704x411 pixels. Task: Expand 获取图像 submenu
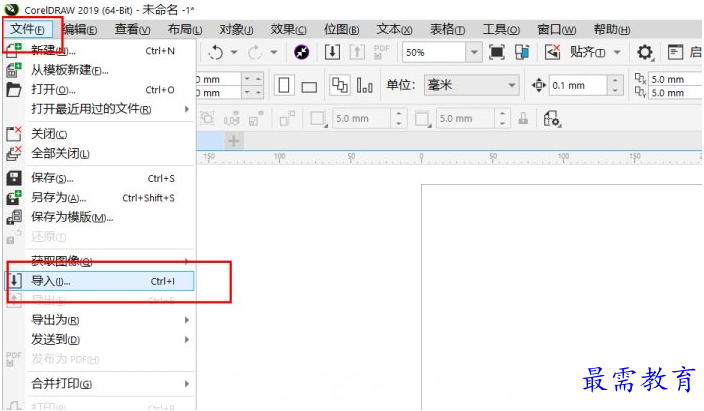(x=100, y=261)
